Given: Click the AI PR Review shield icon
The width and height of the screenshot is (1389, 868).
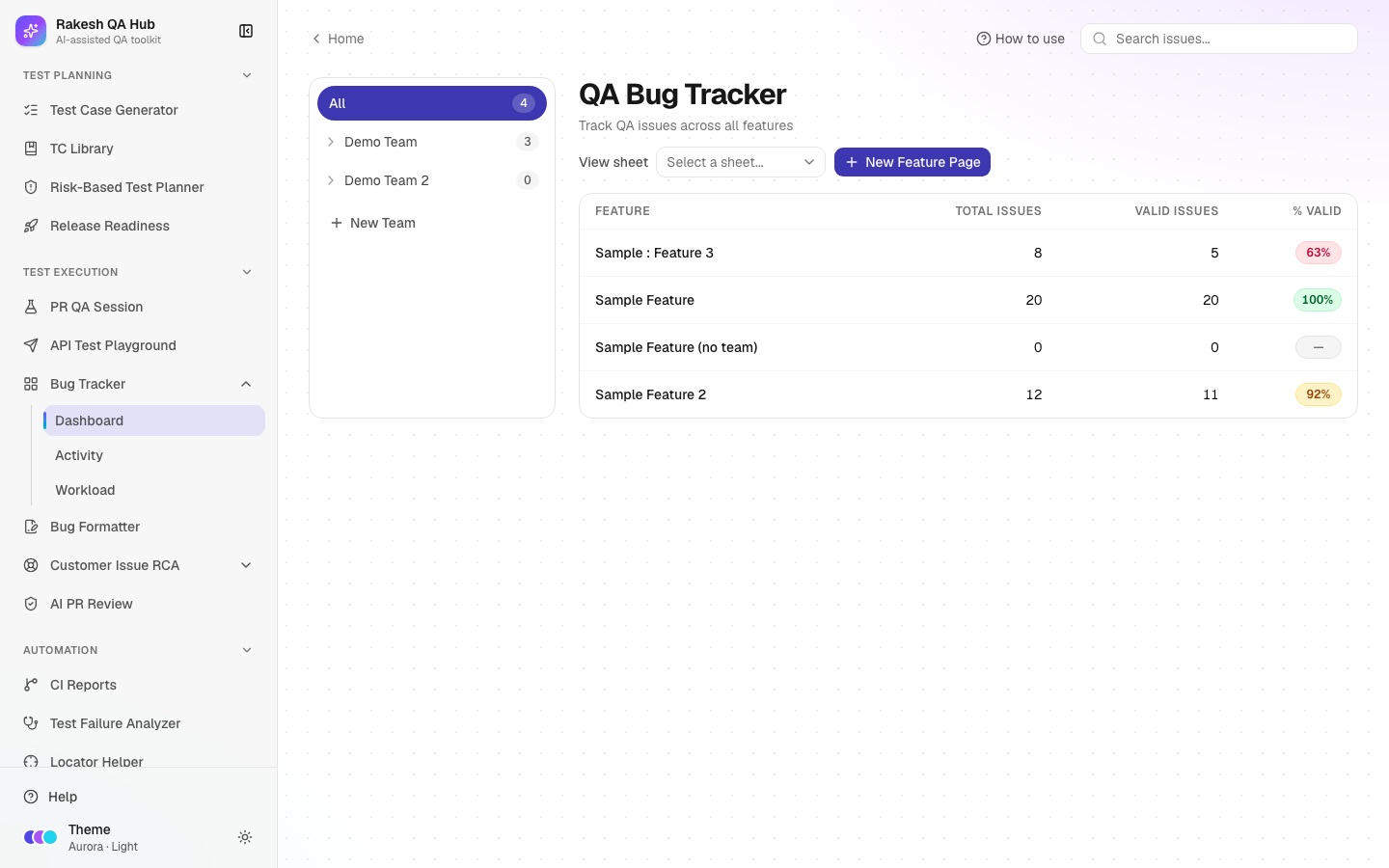Looking at the screenshot, I should tap(31, 604).
